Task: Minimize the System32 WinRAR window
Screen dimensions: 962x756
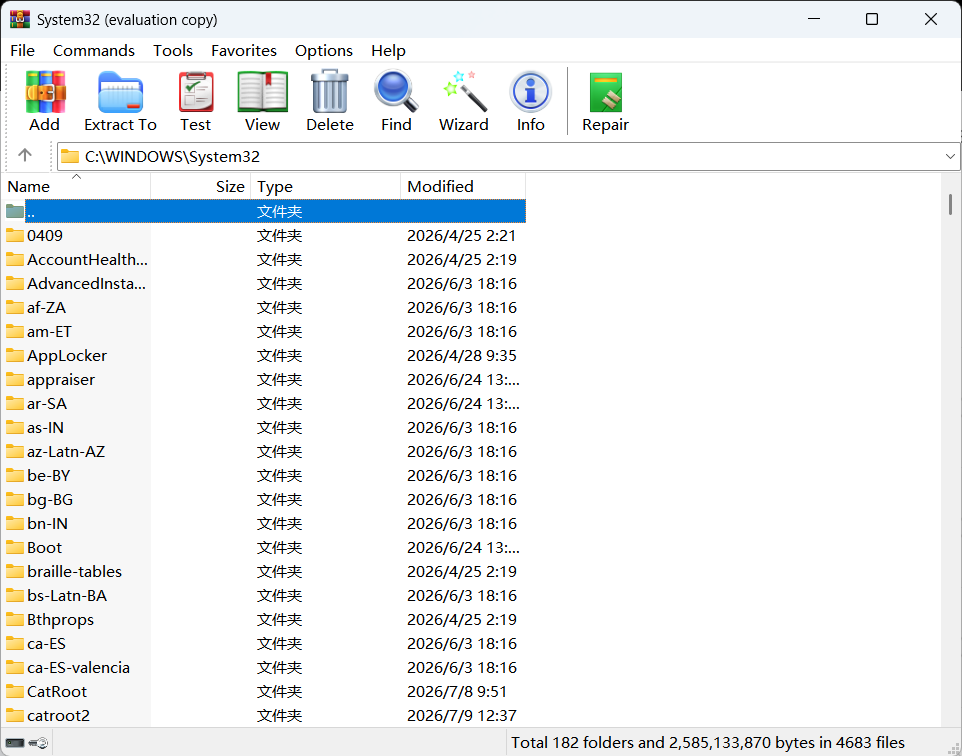Action: (x=814, y=19)
